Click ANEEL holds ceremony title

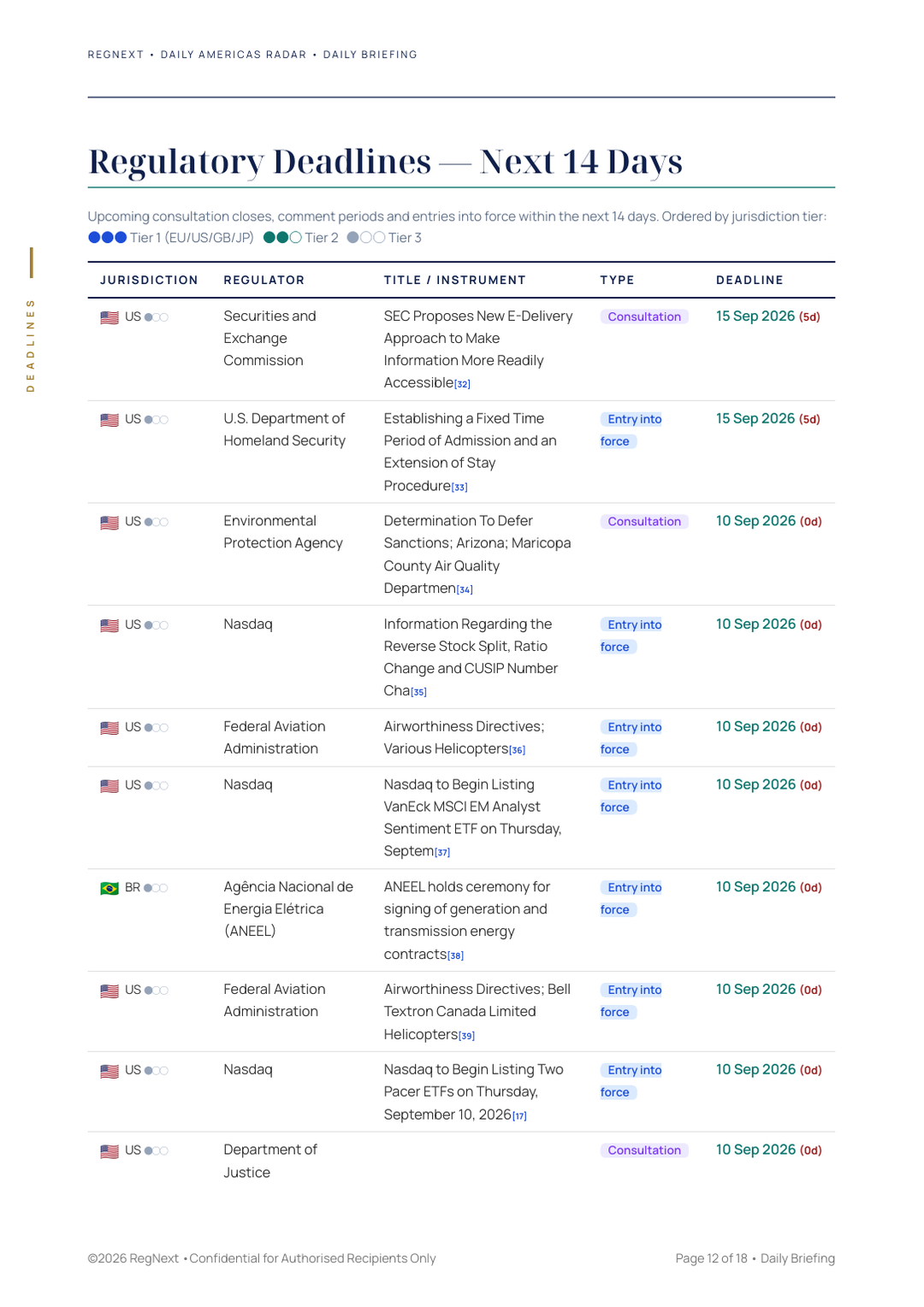(x=467, y=920)
